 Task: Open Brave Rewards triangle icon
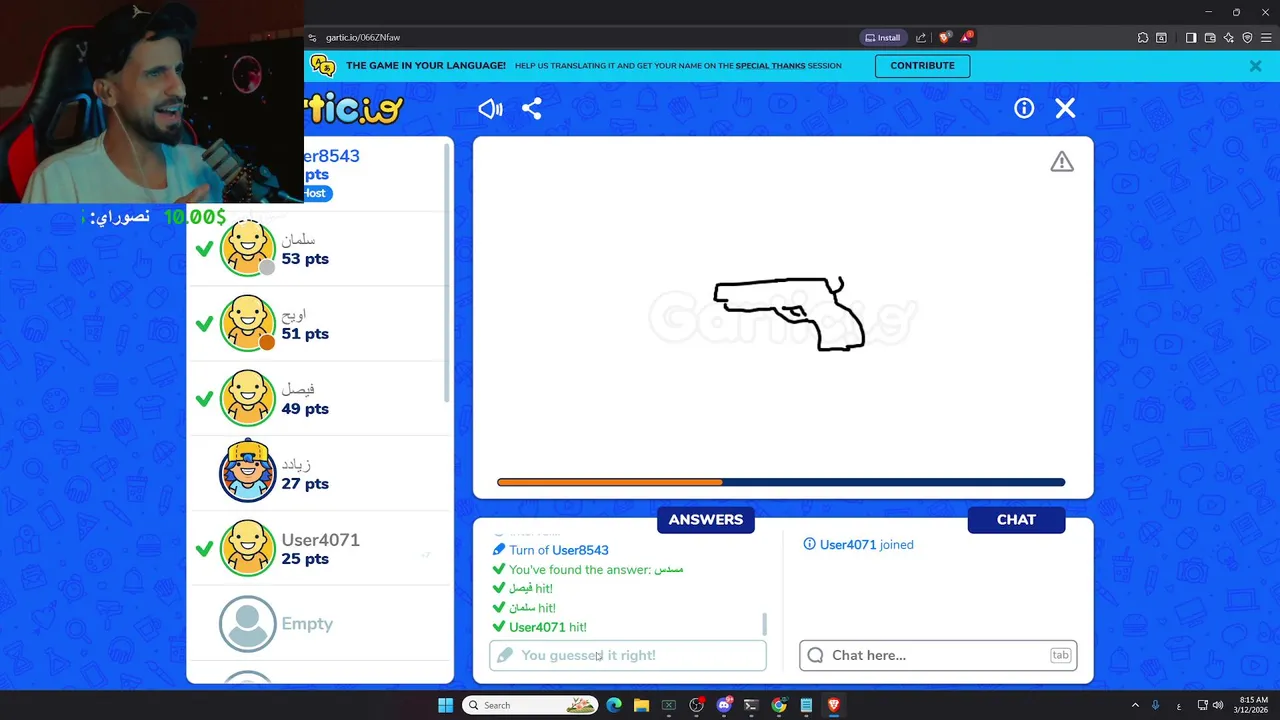(x=966, y=38)
